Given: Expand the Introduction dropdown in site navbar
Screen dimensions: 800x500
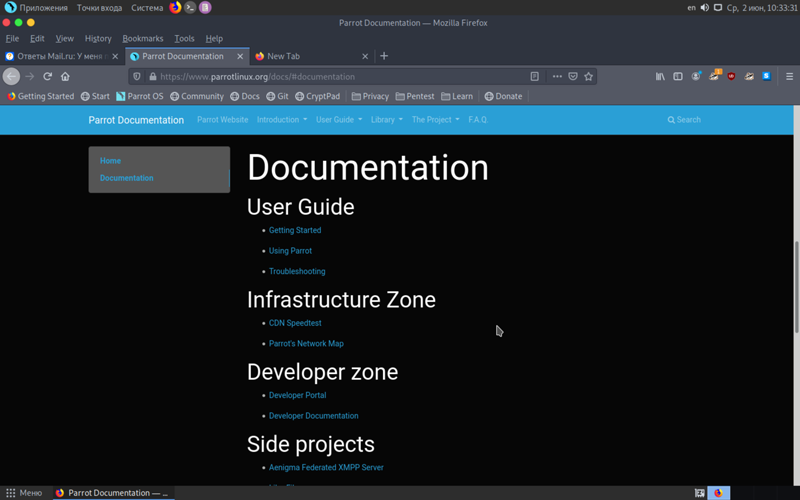Looking at the screenshot, I should click(282, 119).
